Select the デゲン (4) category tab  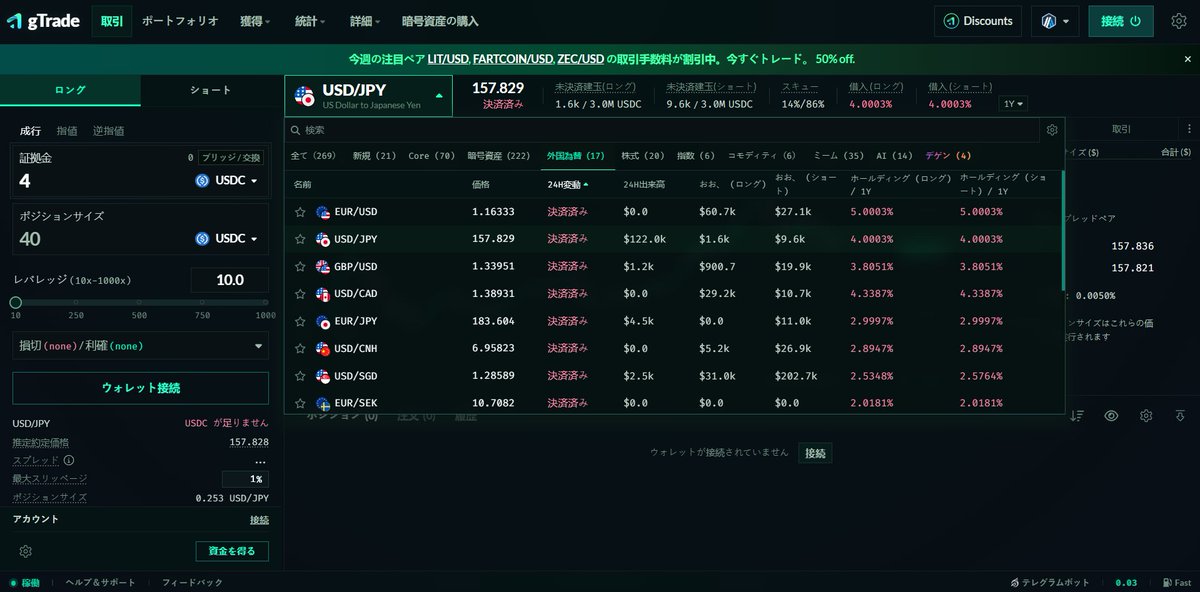(x=948, y=156)
